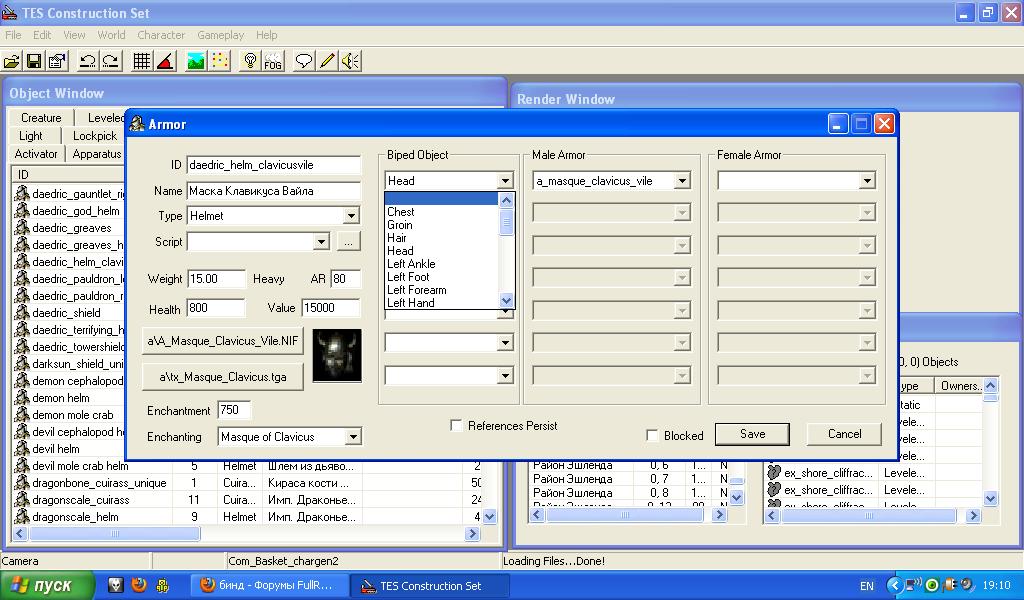Open the Gameplay menu
The width and height of the screenshot is (1024, 600).
221,35
